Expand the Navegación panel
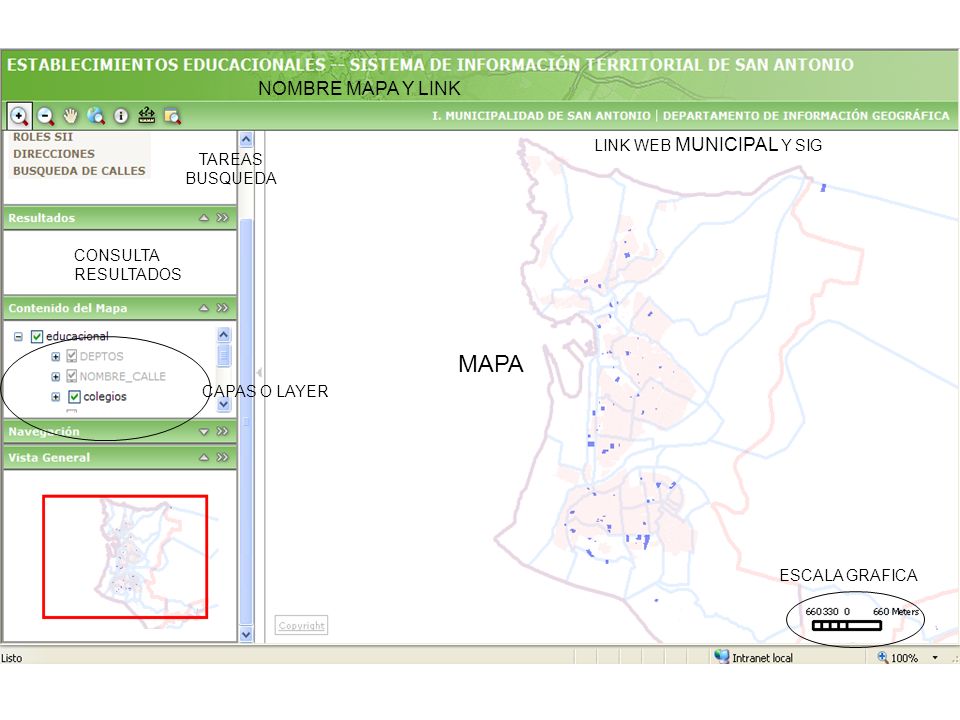This screenshot has height=720, width=960. (x=204, y=432)
